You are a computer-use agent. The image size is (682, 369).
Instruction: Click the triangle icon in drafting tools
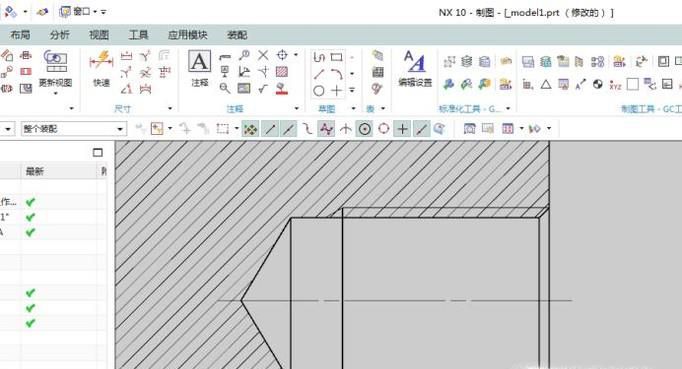click(546, 84)
